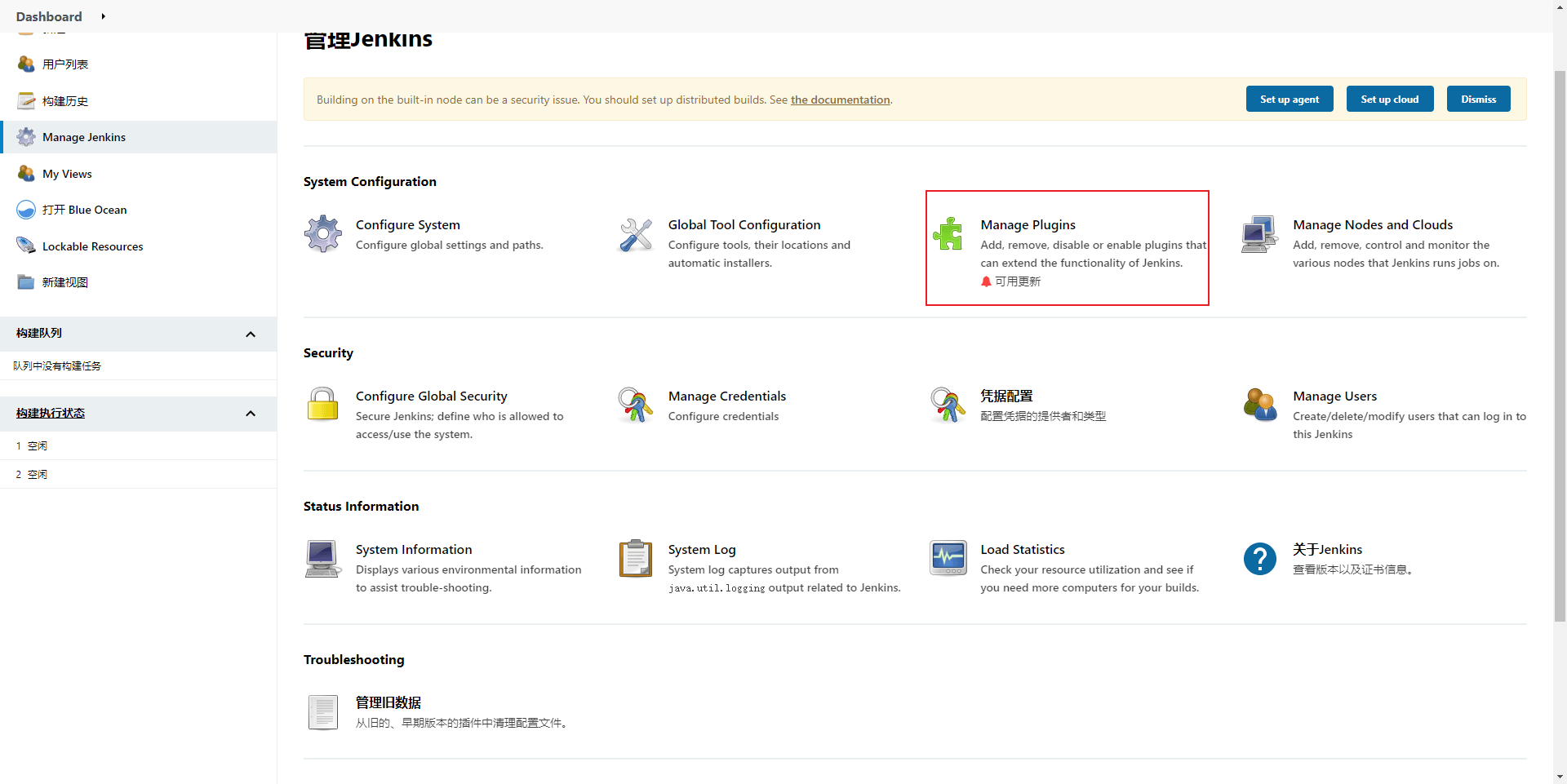Open the Configure System link
1567x784 pixels.
(408, 224)
